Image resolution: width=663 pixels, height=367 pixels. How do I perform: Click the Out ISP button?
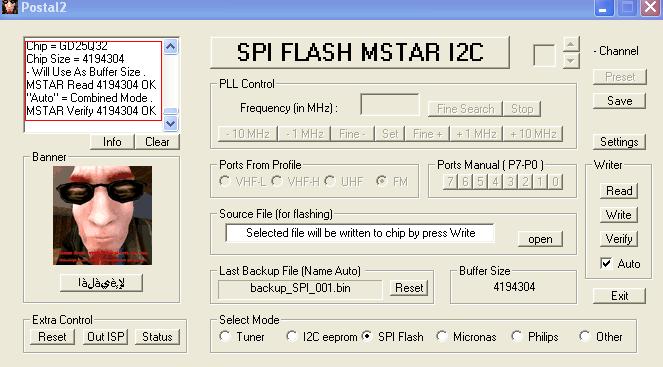(x=105, y=337)
